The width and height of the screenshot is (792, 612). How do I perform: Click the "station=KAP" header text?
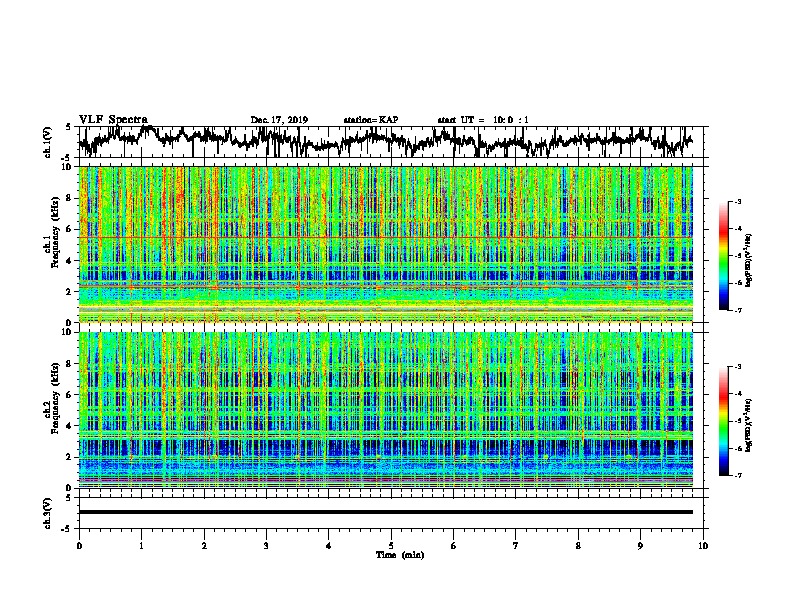click(x=371, y=120)
